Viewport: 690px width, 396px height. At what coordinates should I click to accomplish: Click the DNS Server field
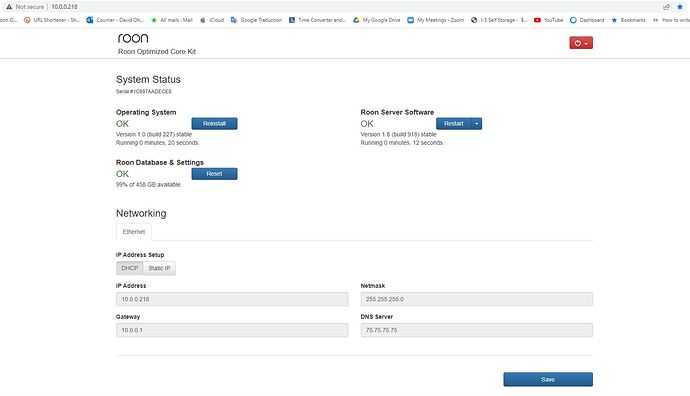pos(477,330)
